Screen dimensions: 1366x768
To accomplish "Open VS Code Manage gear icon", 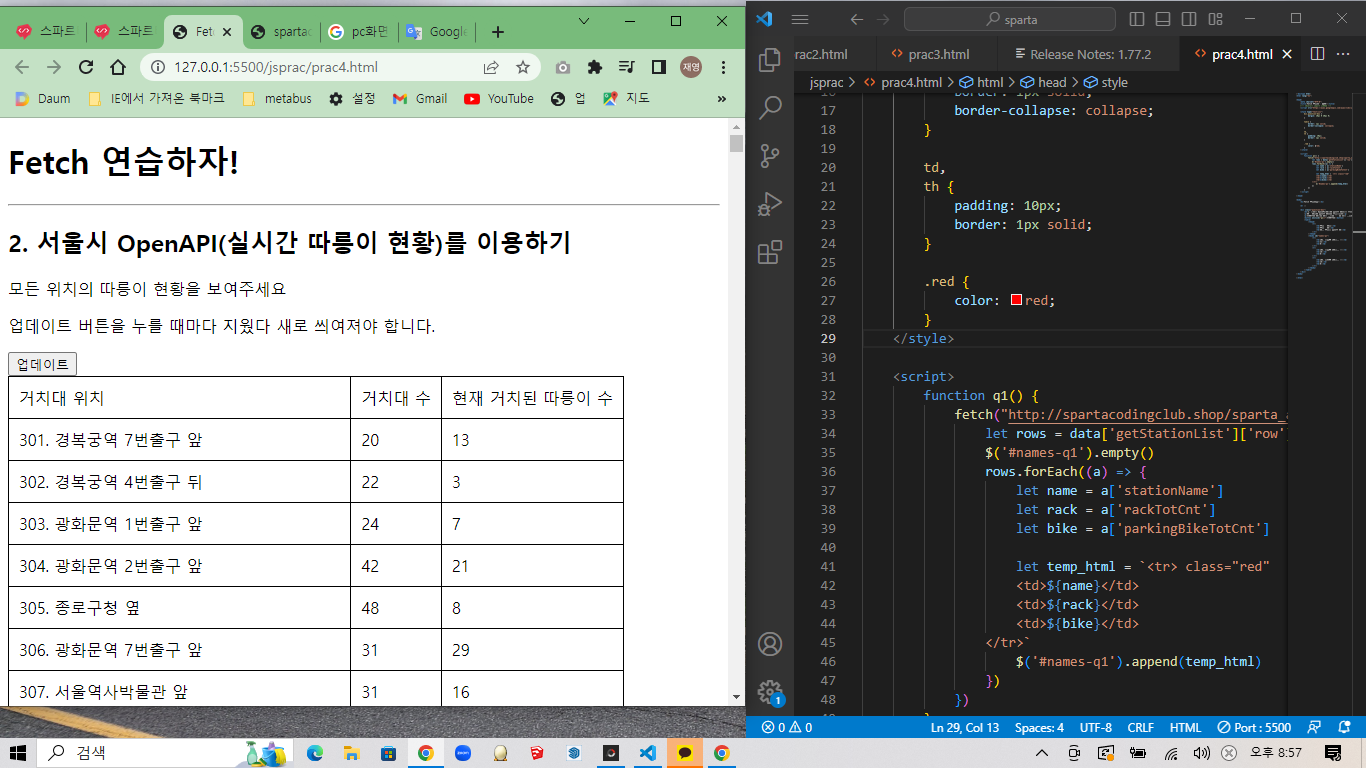I will tap(770, 691).
